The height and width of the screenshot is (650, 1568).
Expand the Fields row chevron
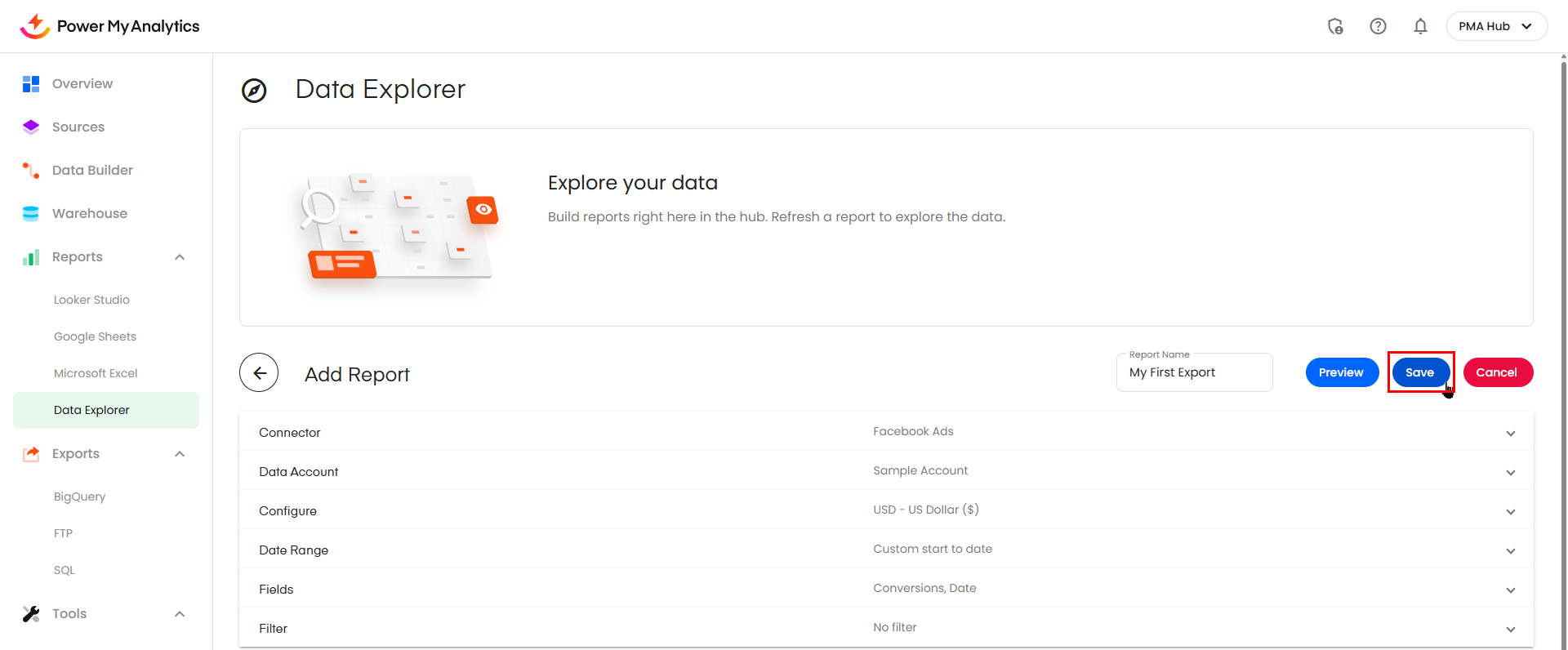pos(1510,590)
